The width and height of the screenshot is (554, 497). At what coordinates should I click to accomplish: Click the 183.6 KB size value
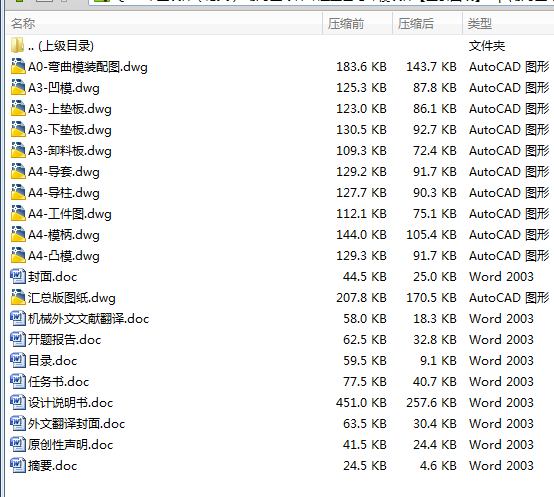(x=361, y=67)
